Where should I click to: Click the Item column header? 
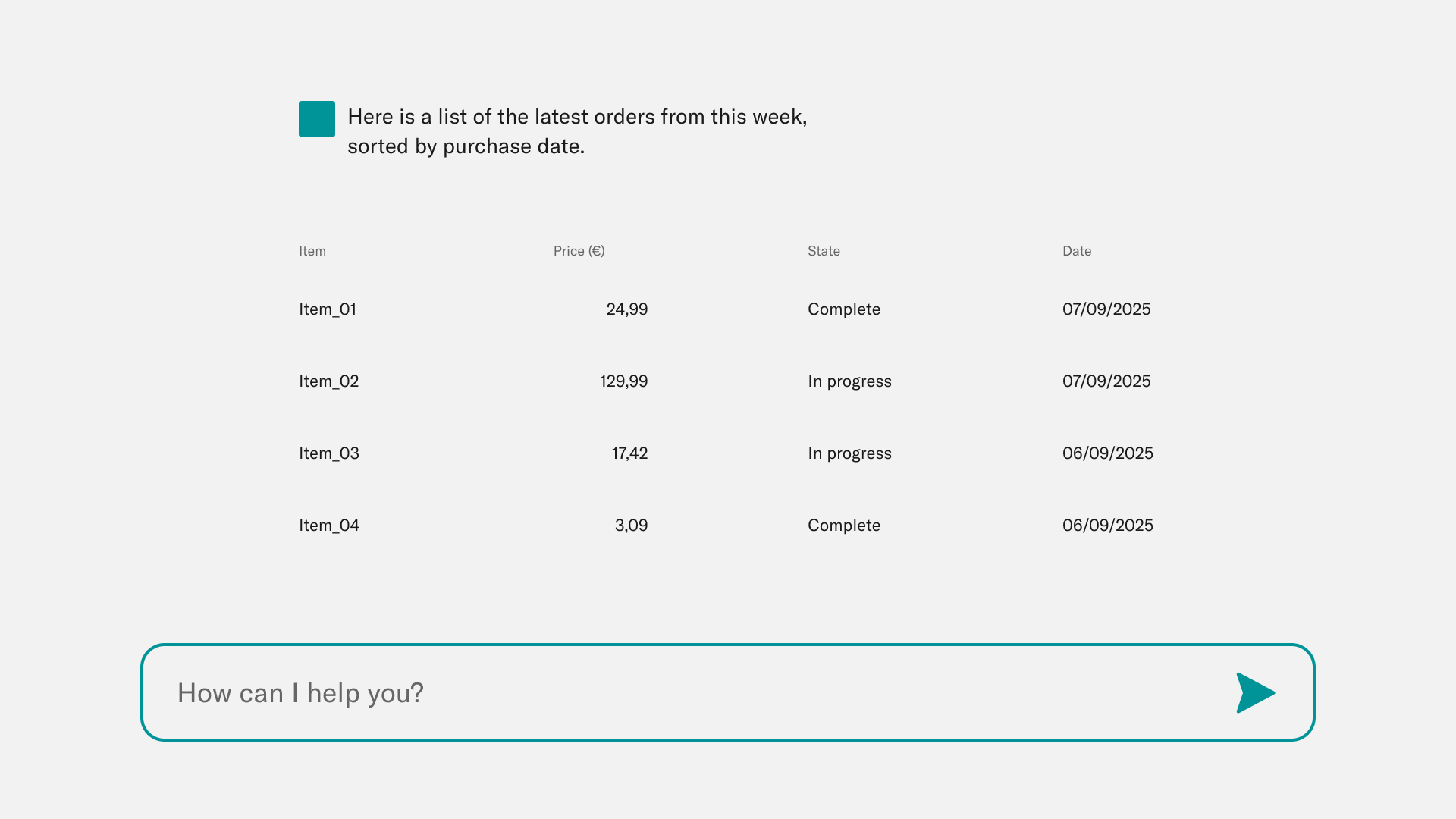pos(312,251)
